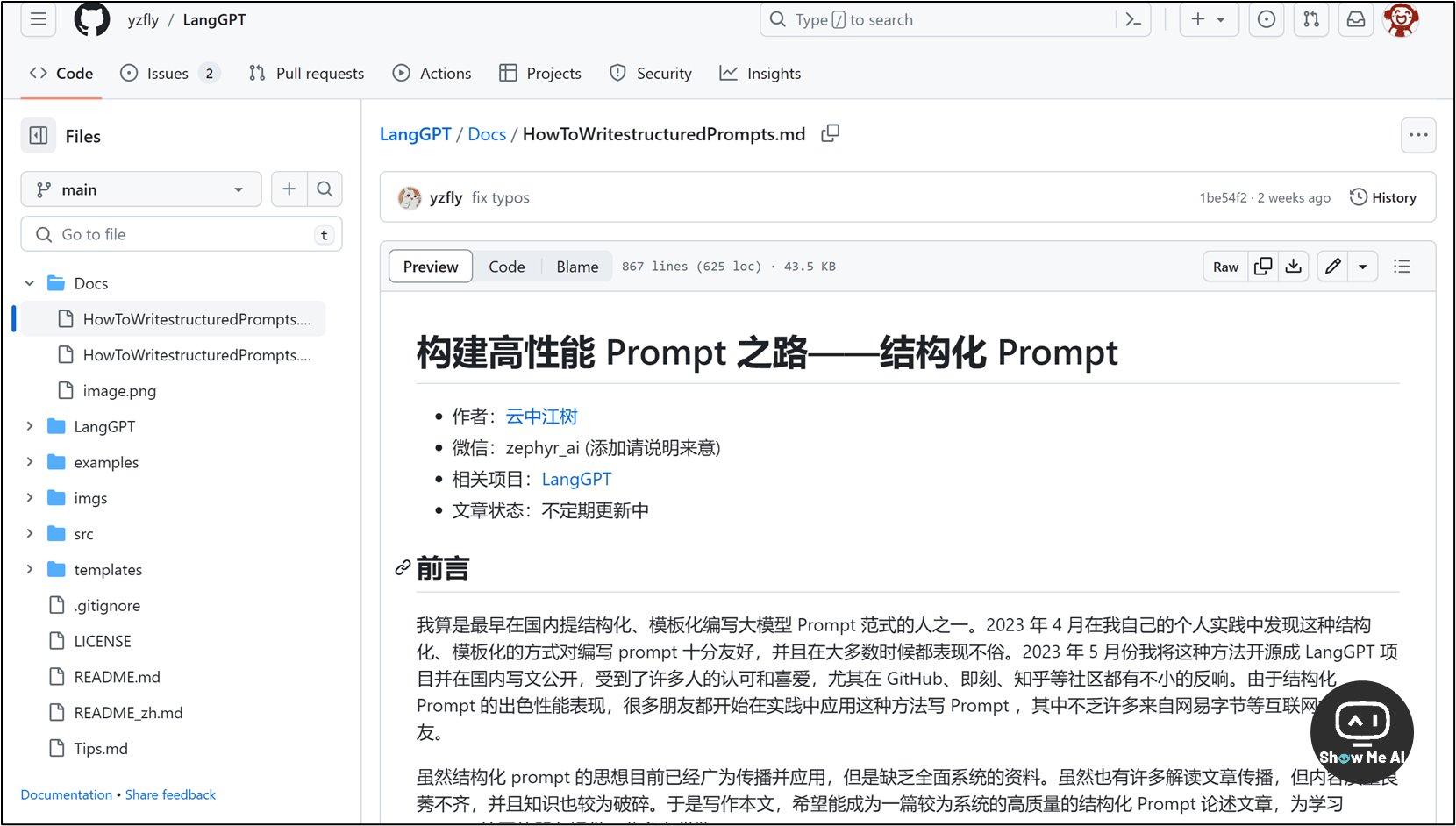The width and height of the screenshot is (1456, 826).
Task: Switch to the Code repository tab
Action: [x=61, y=73]
